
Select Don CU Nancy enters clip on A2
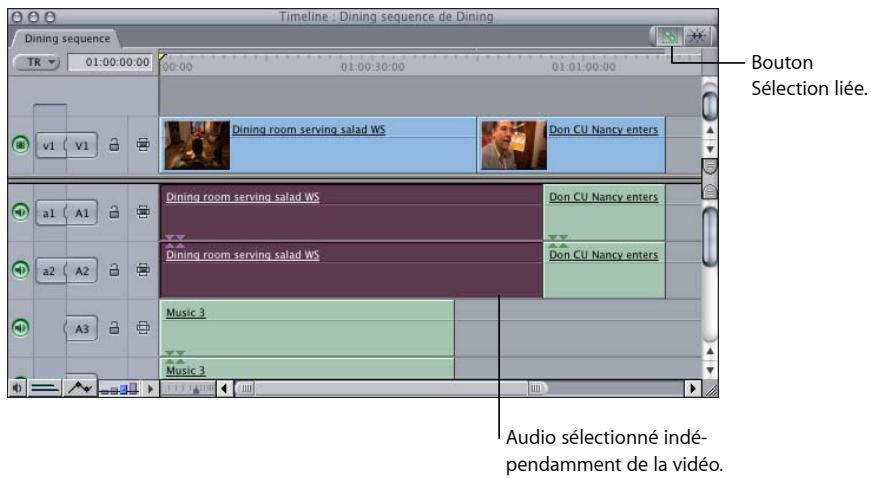(x=604, y=270)
